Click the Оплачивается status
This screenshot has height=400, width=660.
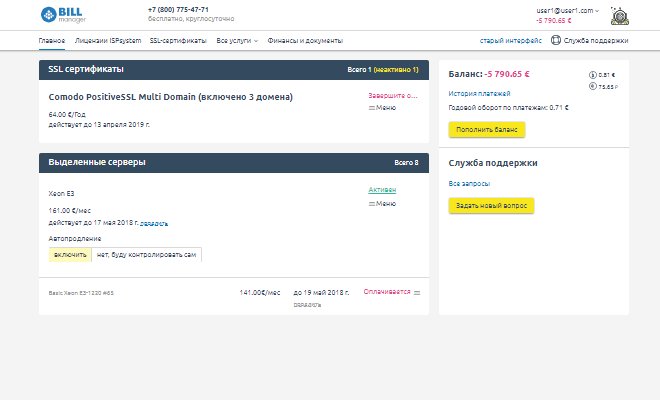coord(387,292)
